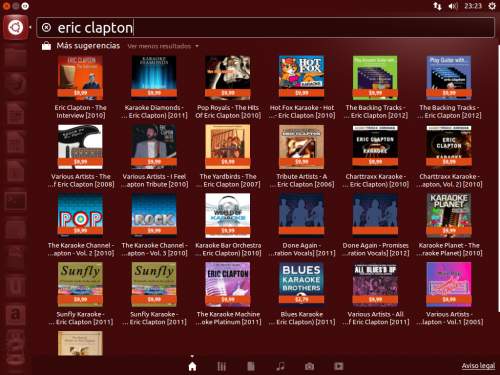Open the Karaoke Planet [2010] album
Screen dimensions: 500x375
click(x=449, y=225)
